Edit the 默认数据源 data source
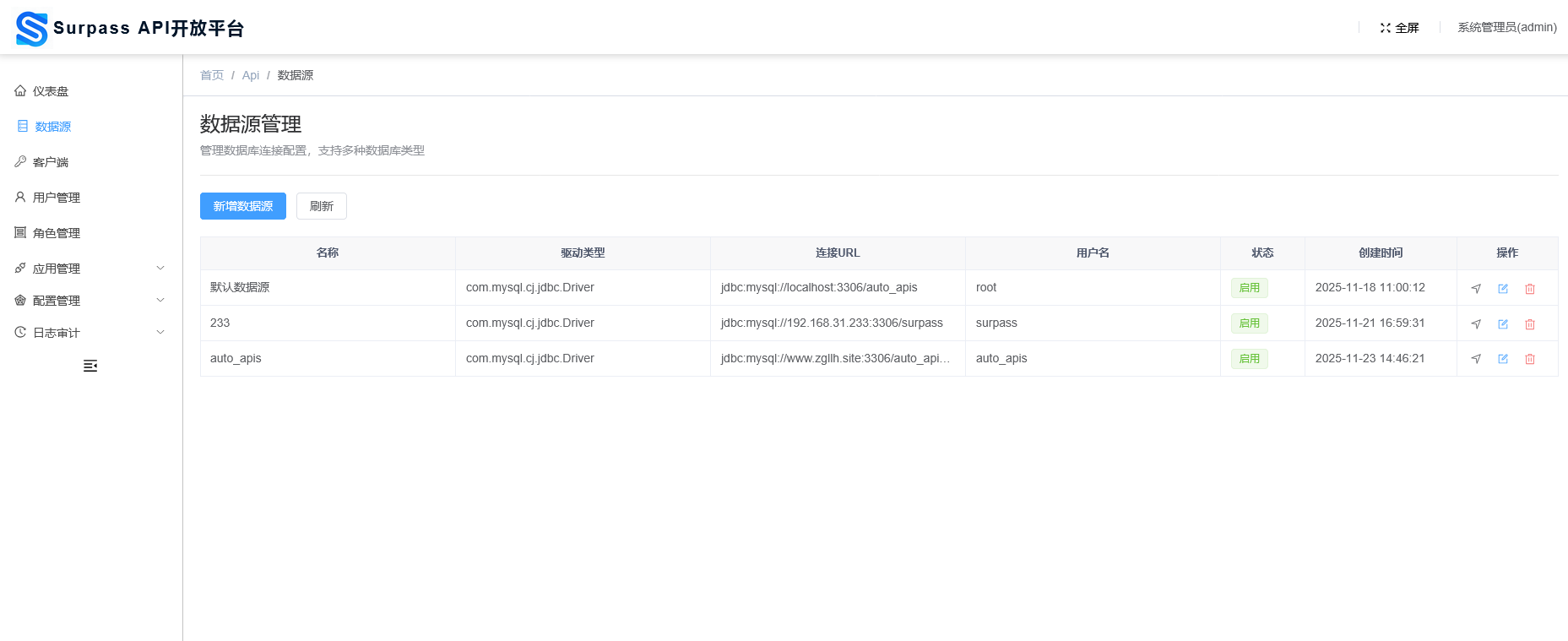The width and height of the screenshot is (1568, 641). (1503, 289)
